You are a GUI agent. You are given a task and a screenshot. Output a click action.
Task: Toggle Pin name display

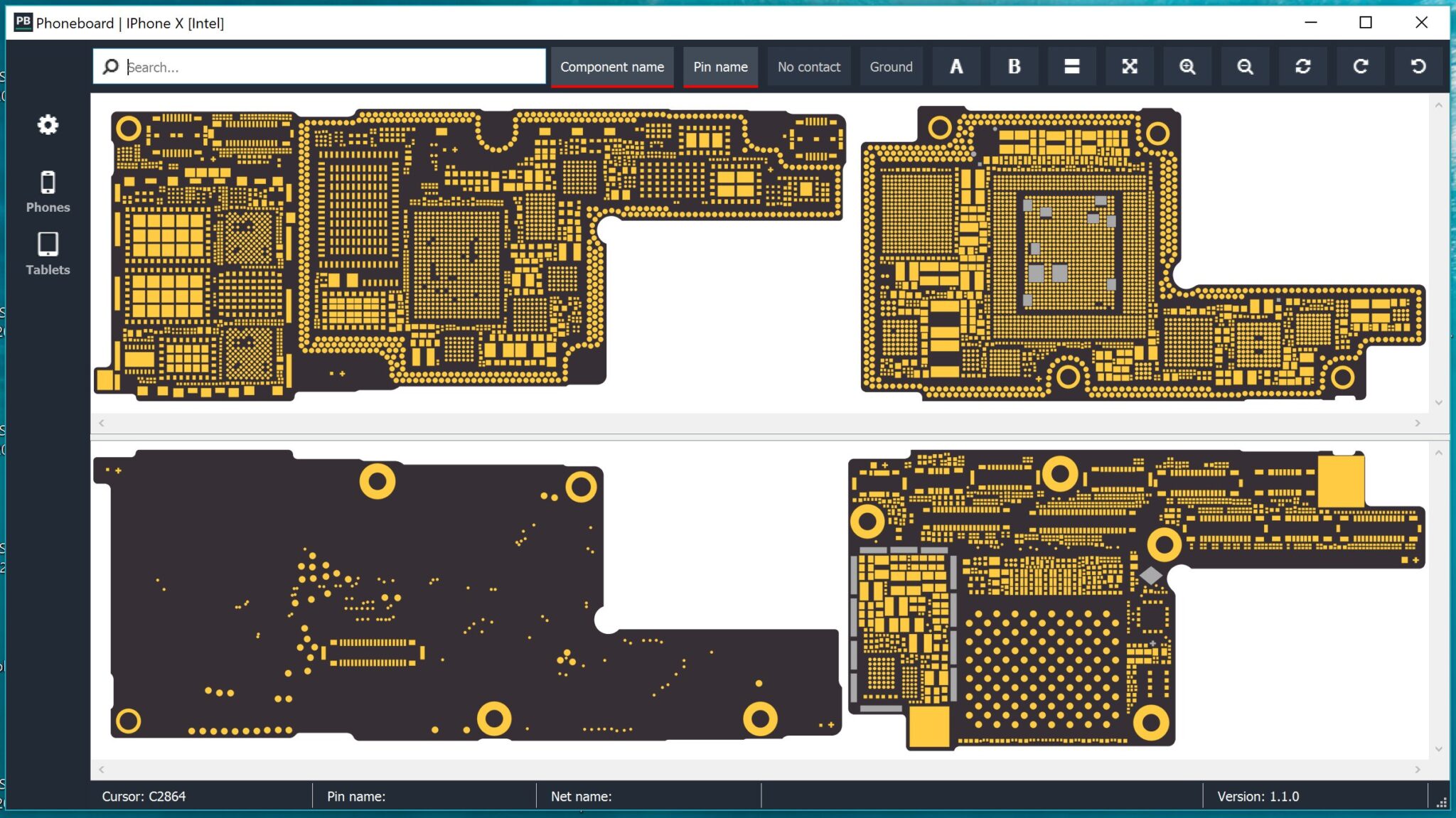click(720, 67)
